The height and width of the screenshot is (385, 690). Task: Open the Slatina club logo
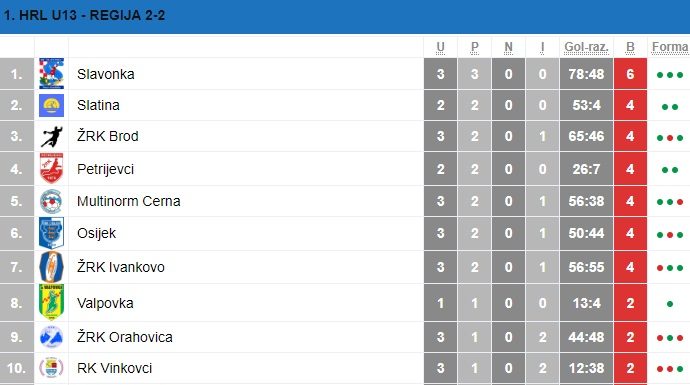click(x=51, y=105)
